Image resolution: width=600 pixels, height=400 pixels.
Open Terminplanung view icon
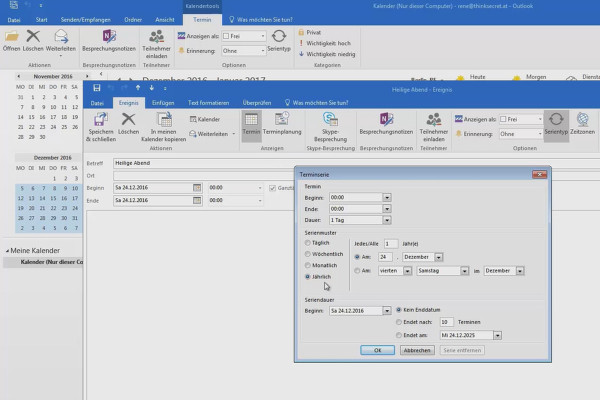point(282,119)
